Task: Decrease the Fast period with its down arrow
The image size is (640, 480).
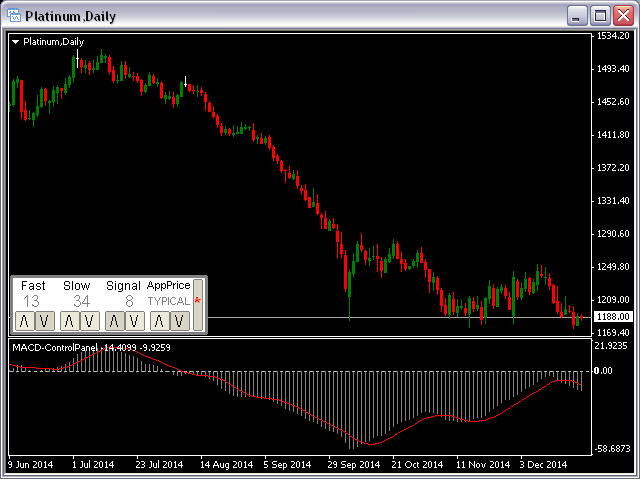Action: [44, 321]
